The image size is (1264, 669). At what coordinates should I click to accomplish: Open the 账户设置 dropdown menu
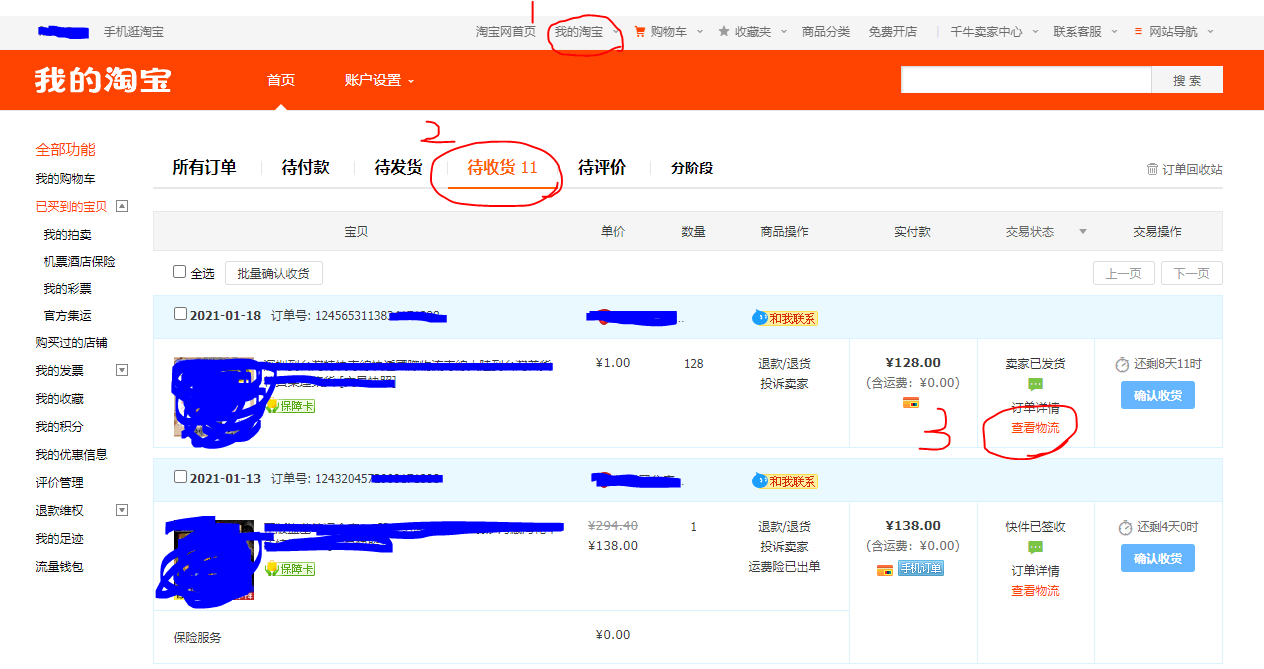tap(379, 80)
